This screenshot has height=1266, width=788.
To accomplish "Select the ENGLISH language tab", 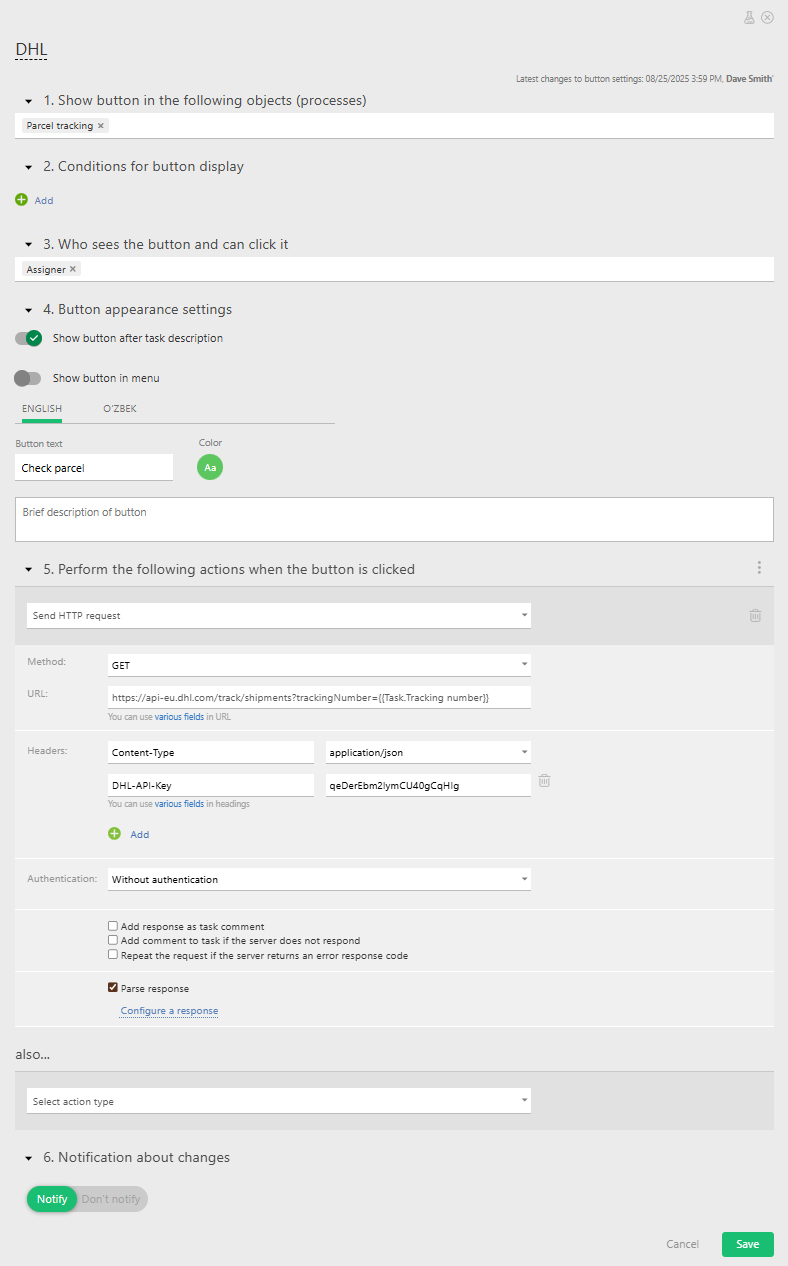I will (42, 409).
